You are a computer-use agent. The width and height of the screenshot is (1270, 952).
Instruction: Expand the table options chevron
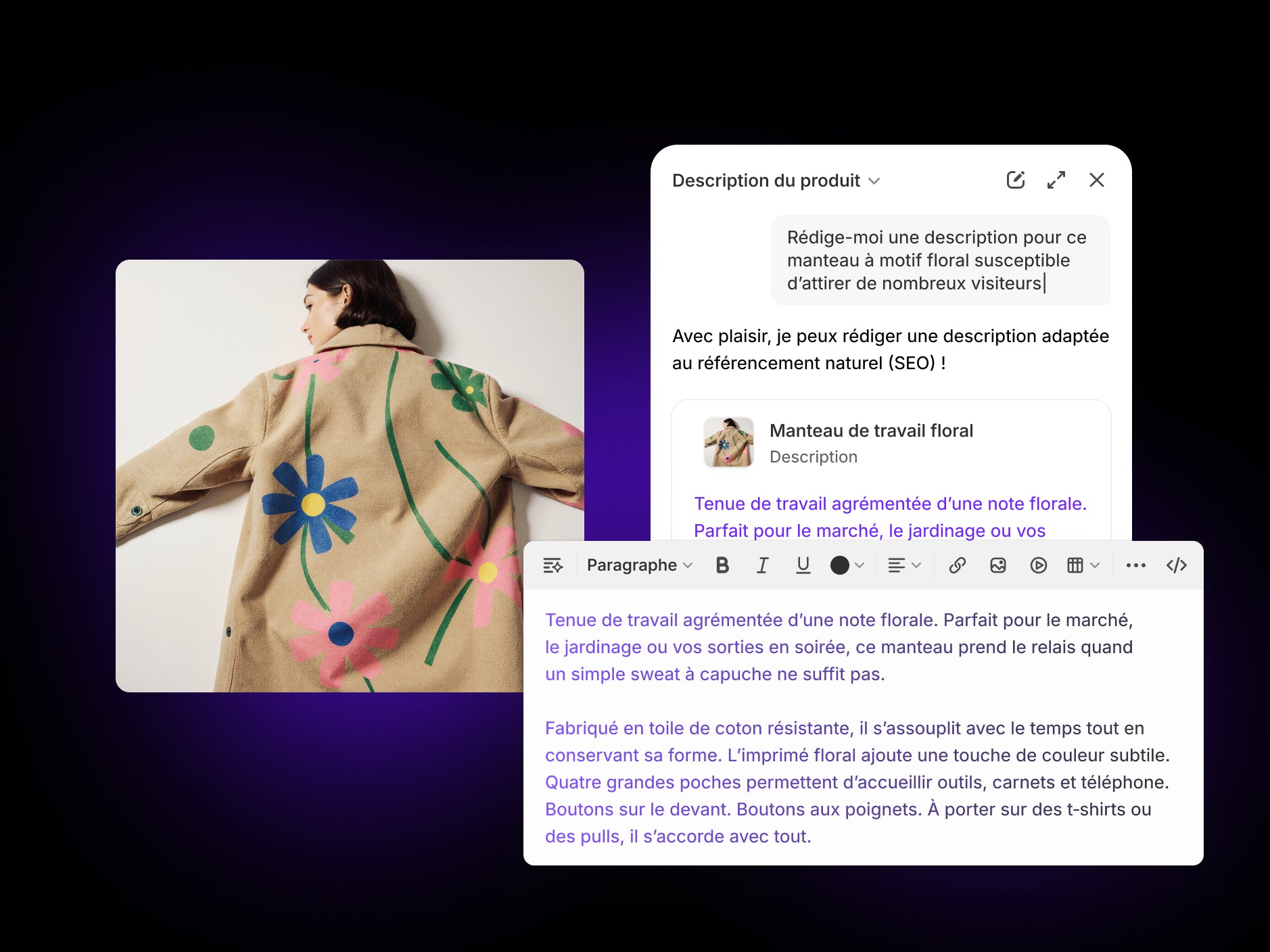tap(1095, 565)
